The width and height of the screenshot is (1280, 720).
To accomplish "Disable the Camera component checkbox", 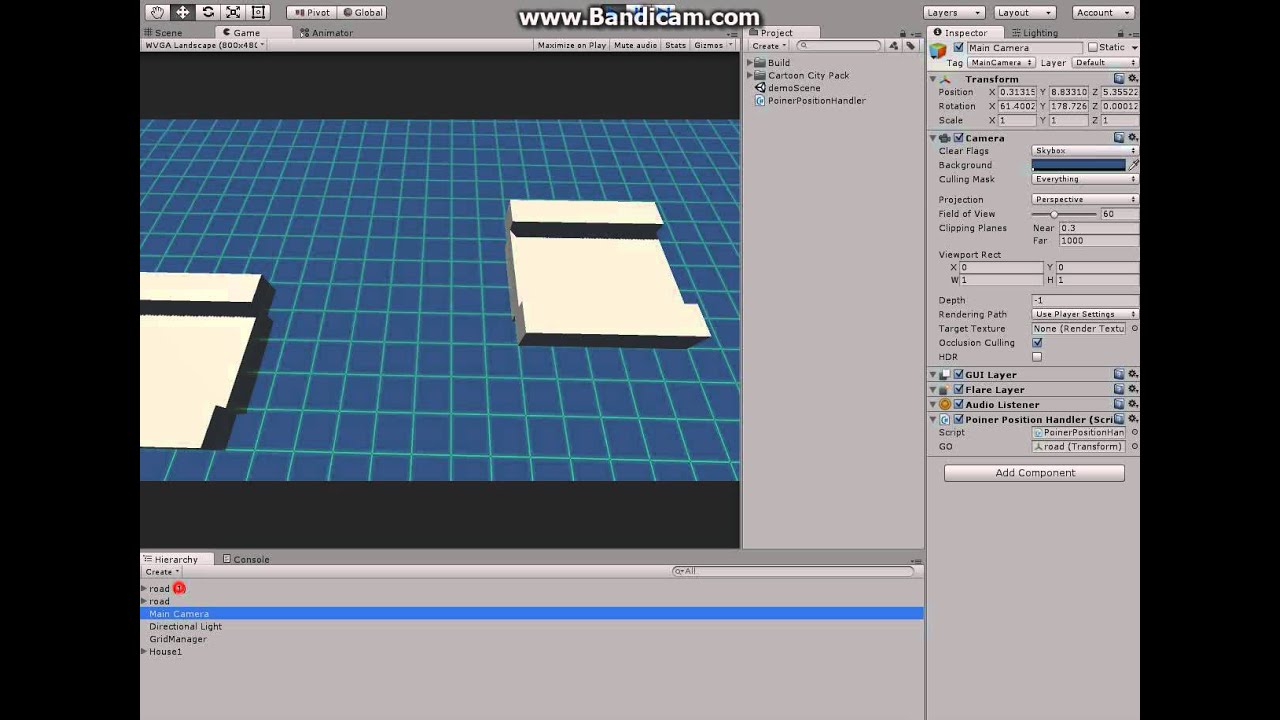I will 958,137.
